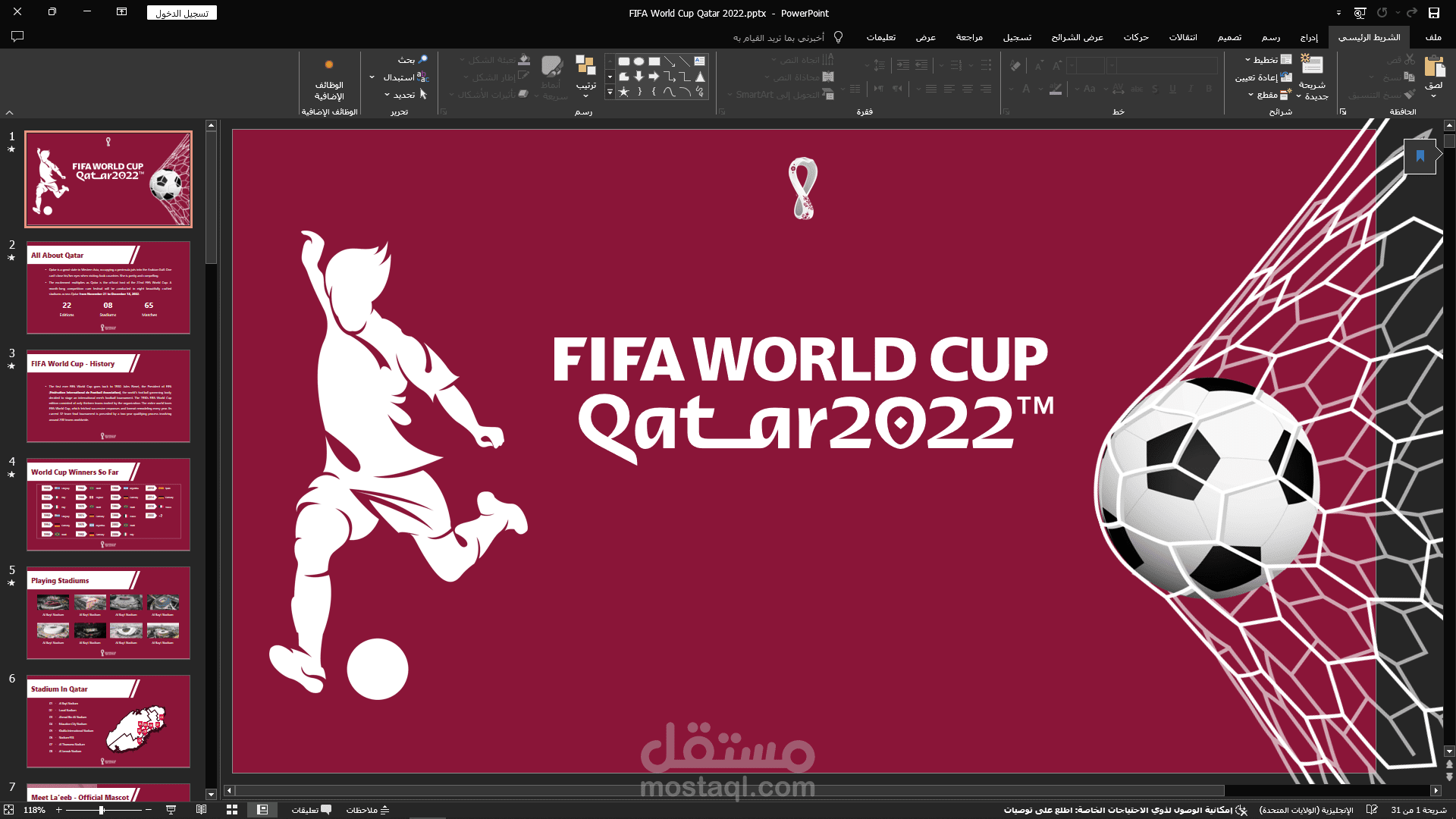Select the rounded rectangle shape
The image size is (1456, 819).
(x=623, y=61)
